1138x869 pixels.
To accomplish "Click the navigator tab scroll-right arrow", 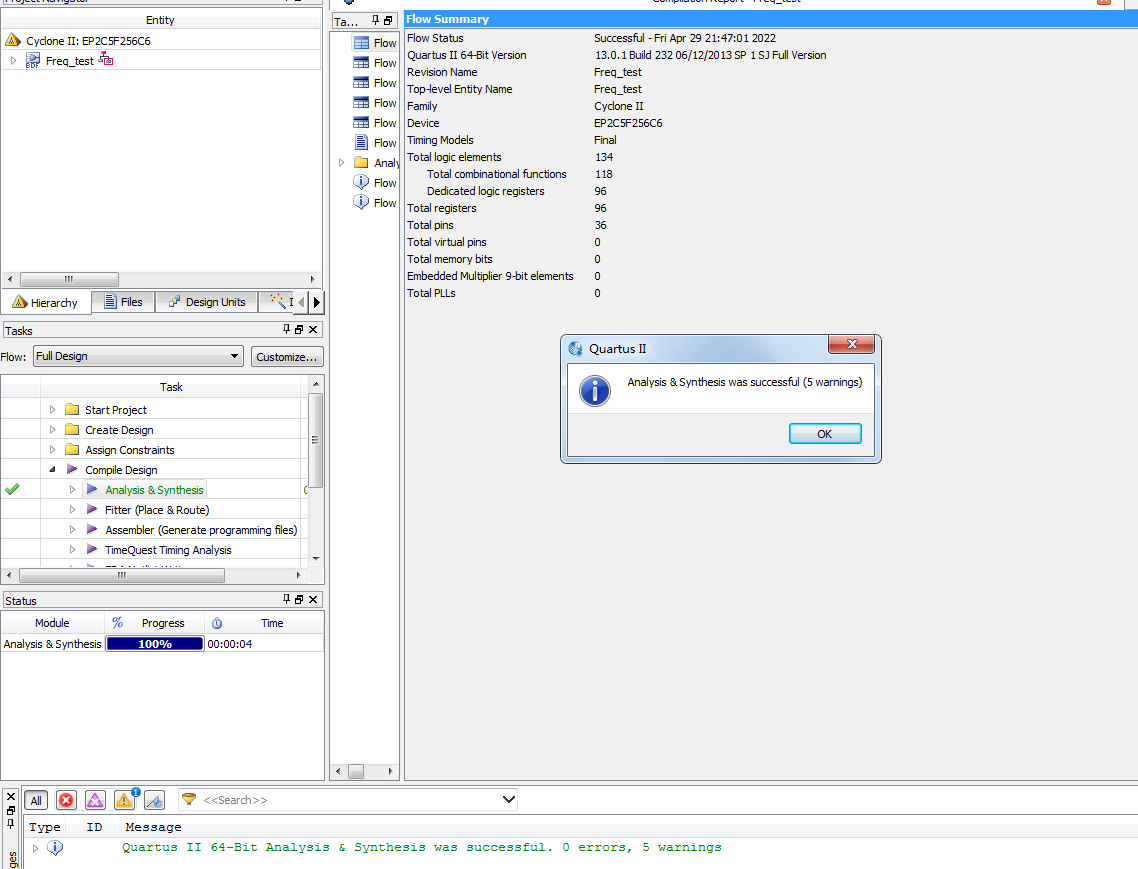I will tap(316, 302).
